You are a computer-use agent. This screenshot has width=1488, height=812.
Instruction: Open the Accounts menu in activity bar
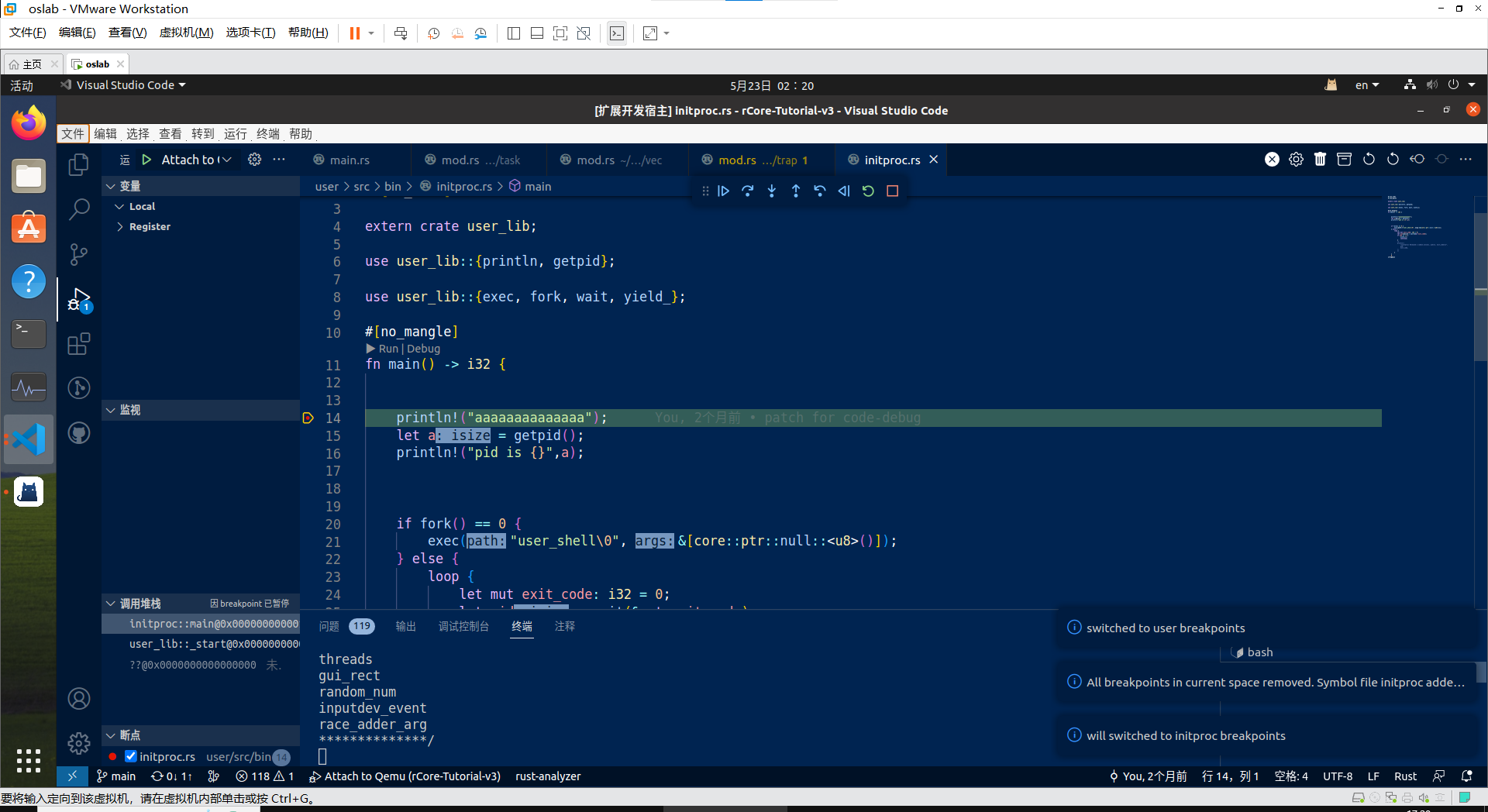[x=78, y=699]
